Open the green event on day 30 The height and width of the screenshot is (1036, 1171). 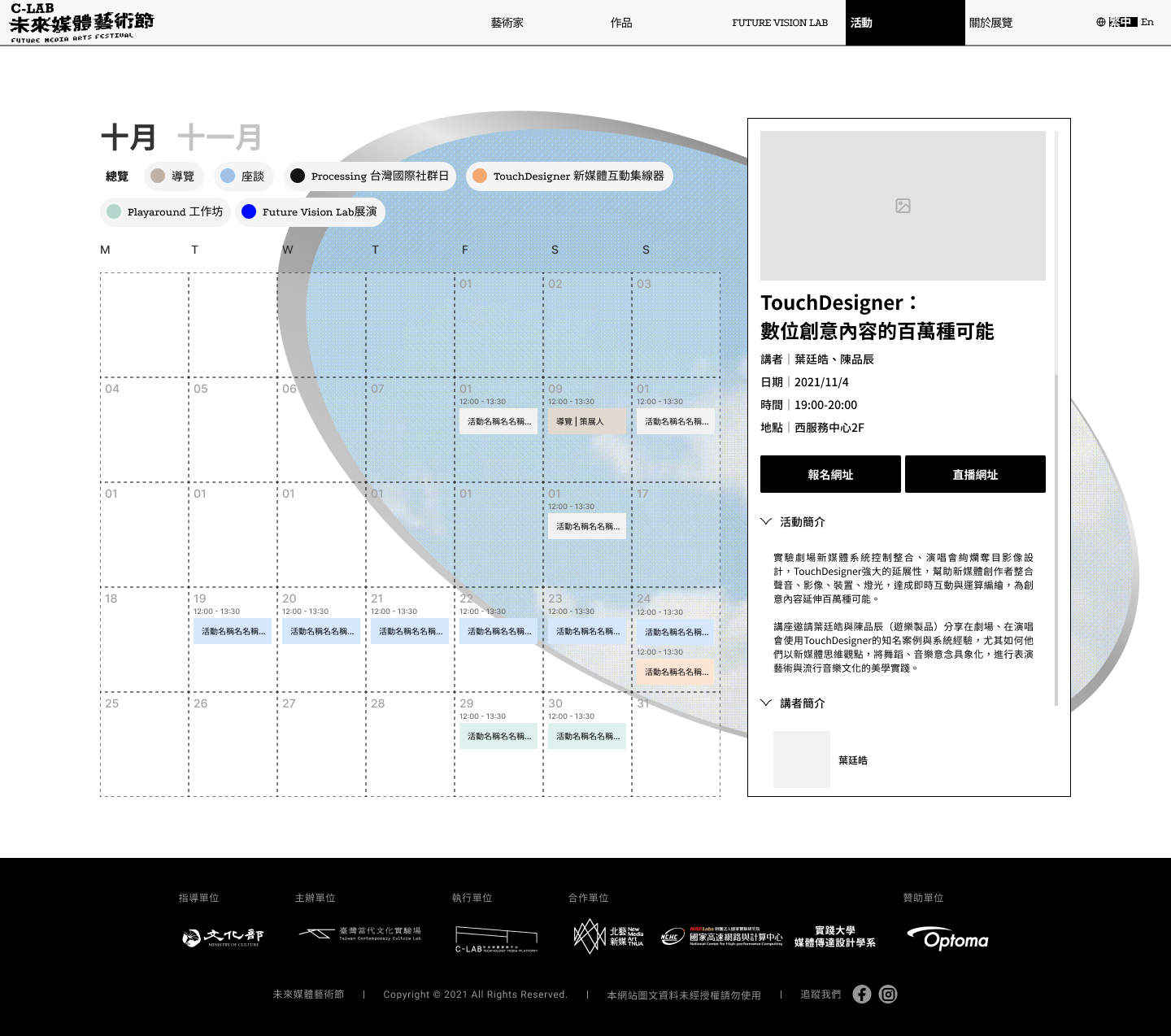(x=587, y=736)
